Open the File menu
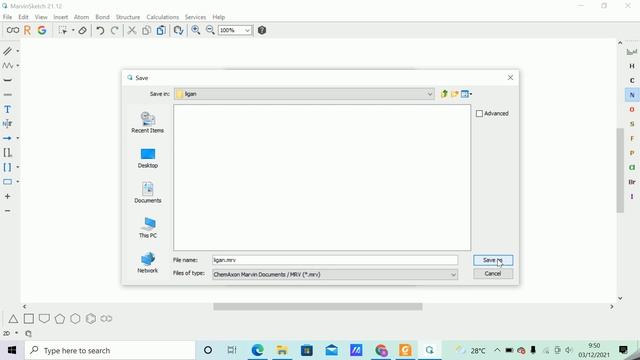The image size is (640, 360). 7,17
